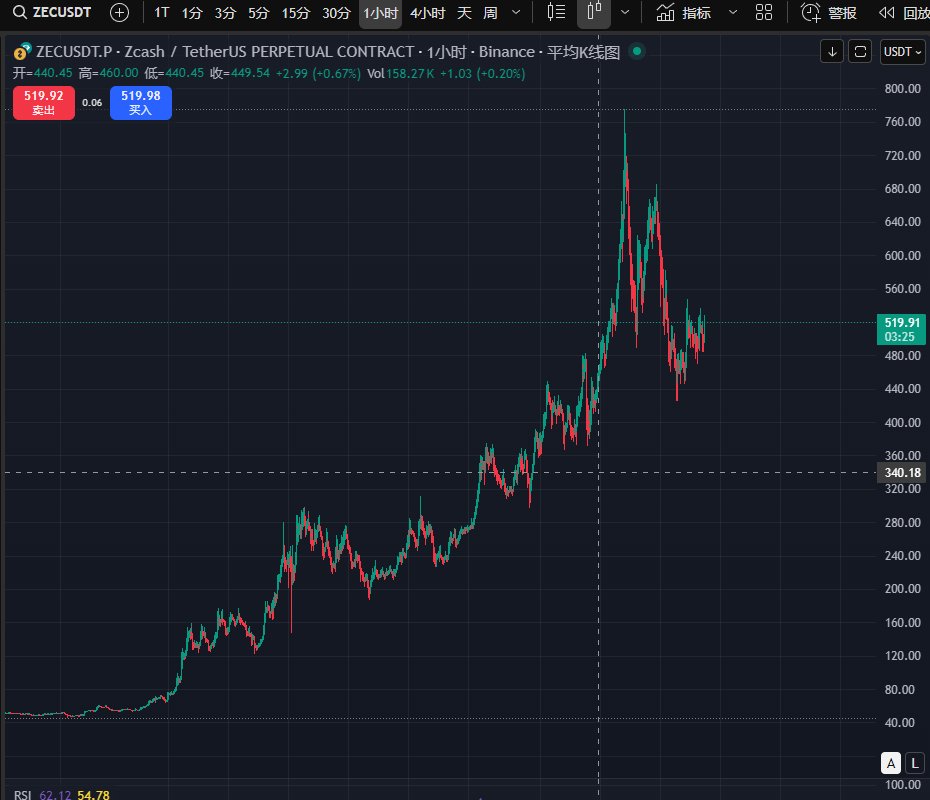Click the 600.00 price scale label
Image resolution: width=930 pixels, height=800 pixels.
tap(902, 256)
